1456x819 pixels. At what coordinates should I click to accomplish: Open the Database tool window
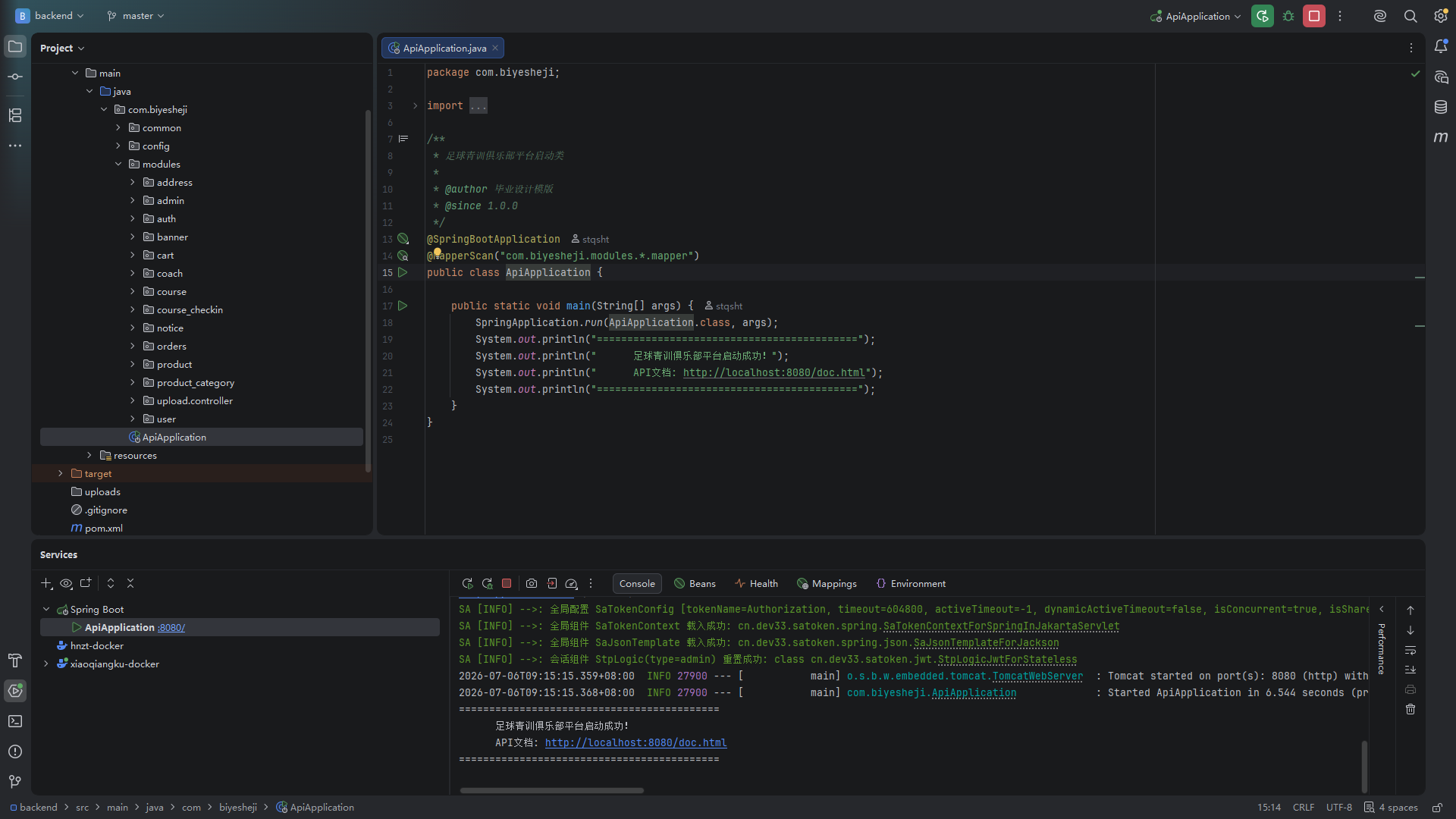[x=1441, y=107]
